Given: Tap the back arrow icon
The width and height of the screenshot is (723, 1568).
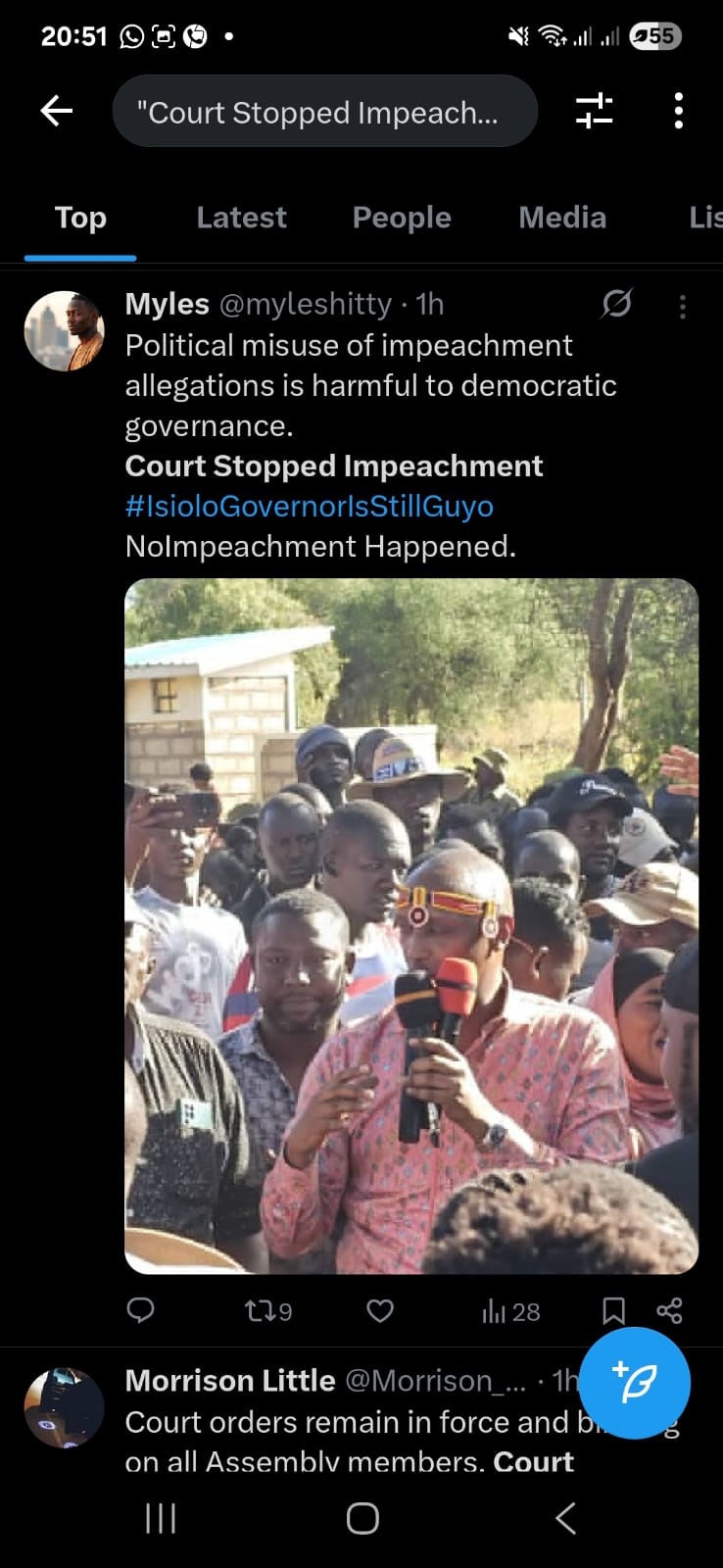Looking at the screenshot, I should coord(57,111).
